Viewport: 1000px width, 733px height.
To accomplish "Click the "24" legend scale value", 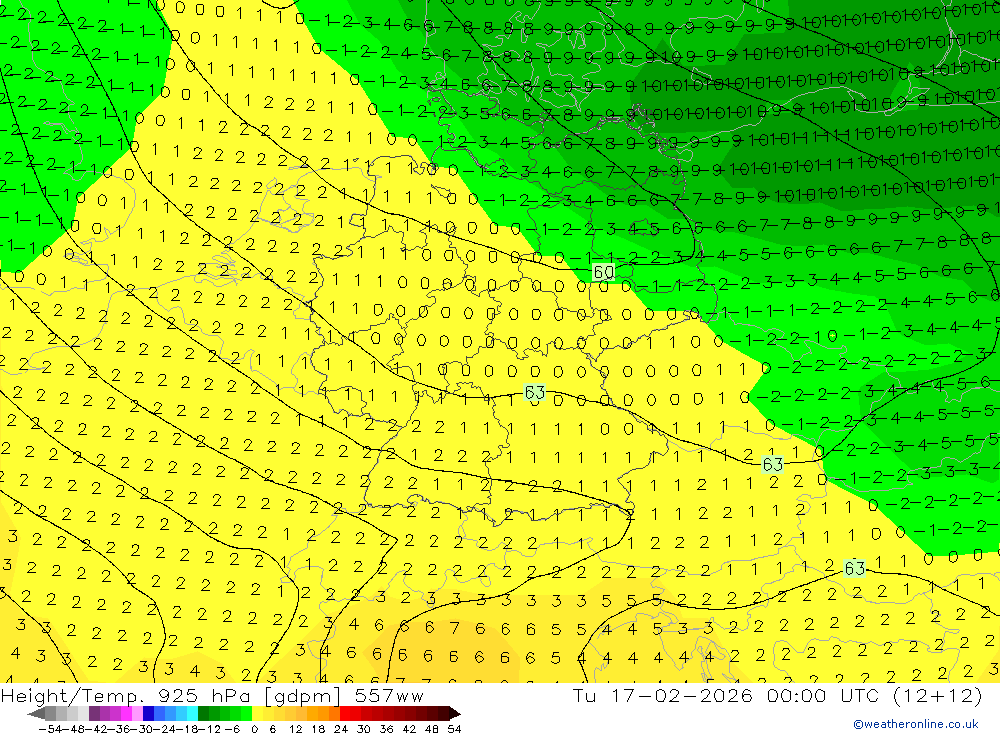I will tap(341, 729).
